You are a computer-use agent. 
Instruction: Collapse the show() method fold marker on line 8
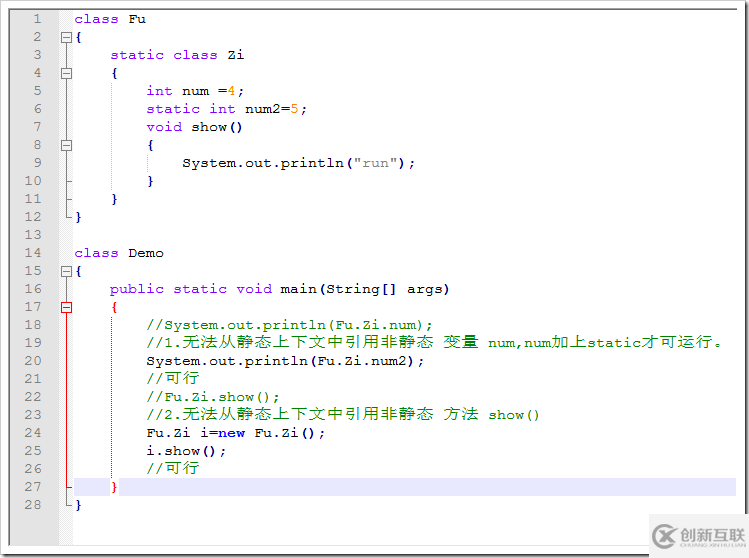coord(66,145)
